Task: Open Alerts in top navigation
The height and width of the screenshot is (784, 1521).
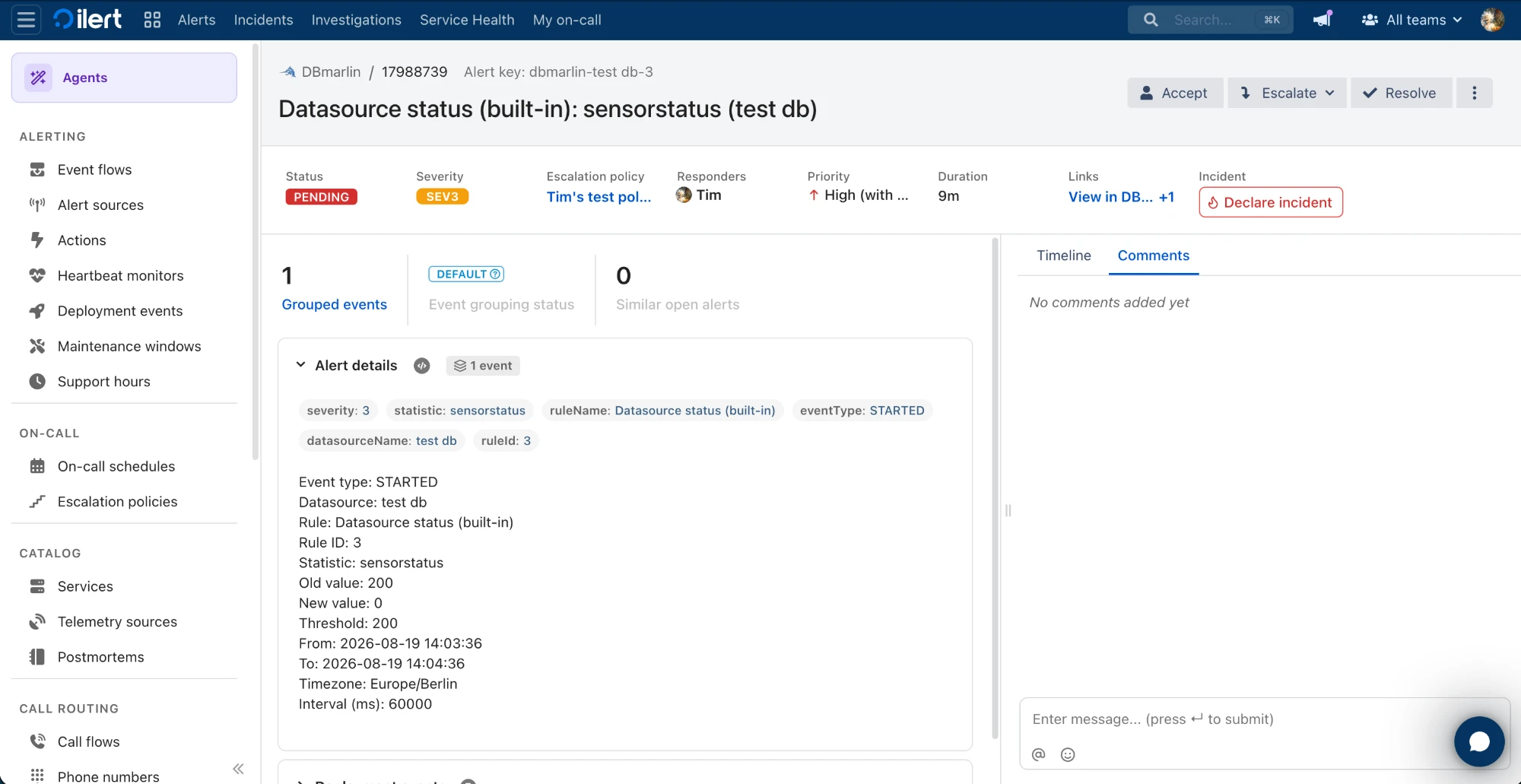Action: pos(196,20)
